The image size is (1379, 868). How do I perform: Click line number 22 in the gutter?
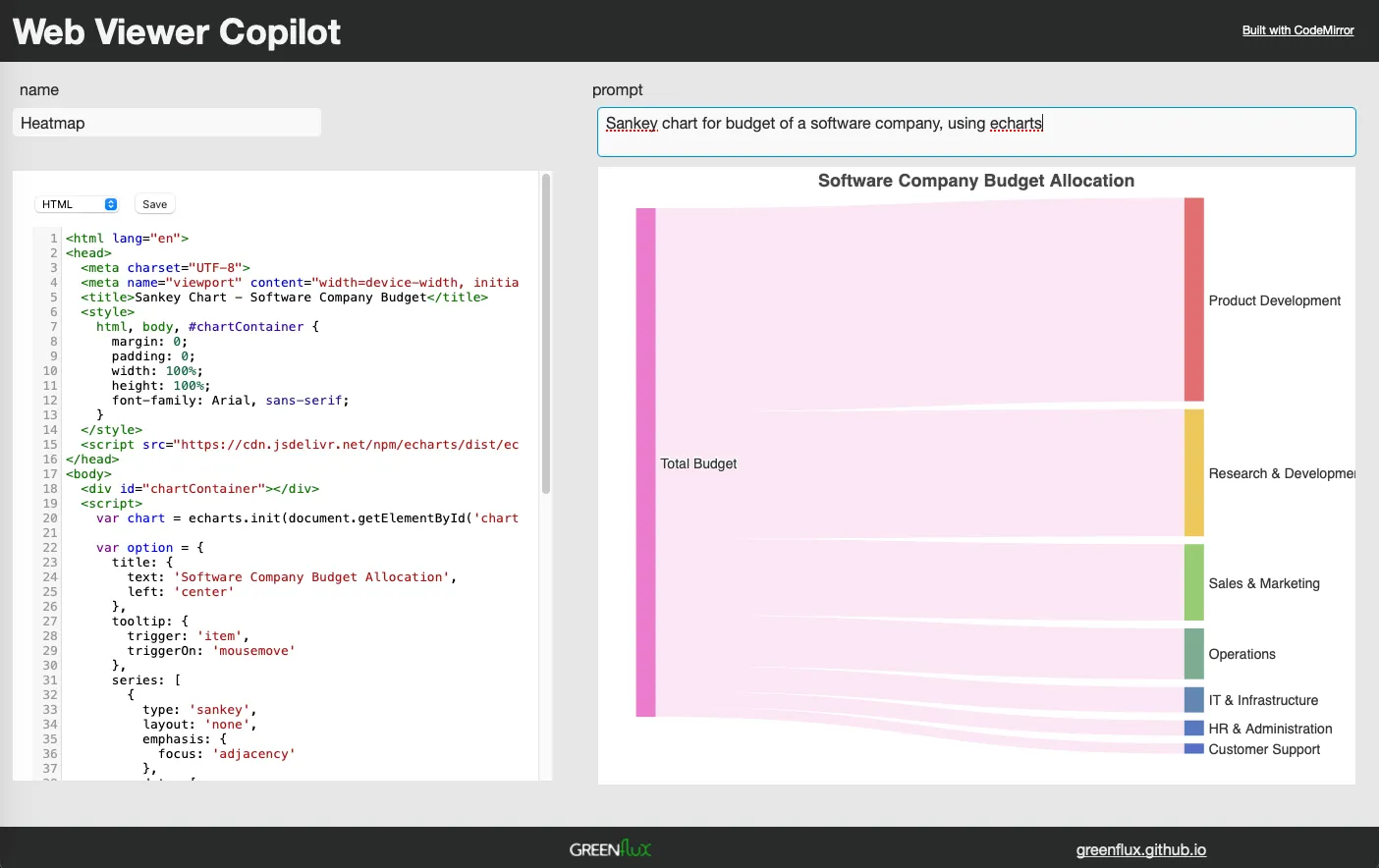point(49,548)
